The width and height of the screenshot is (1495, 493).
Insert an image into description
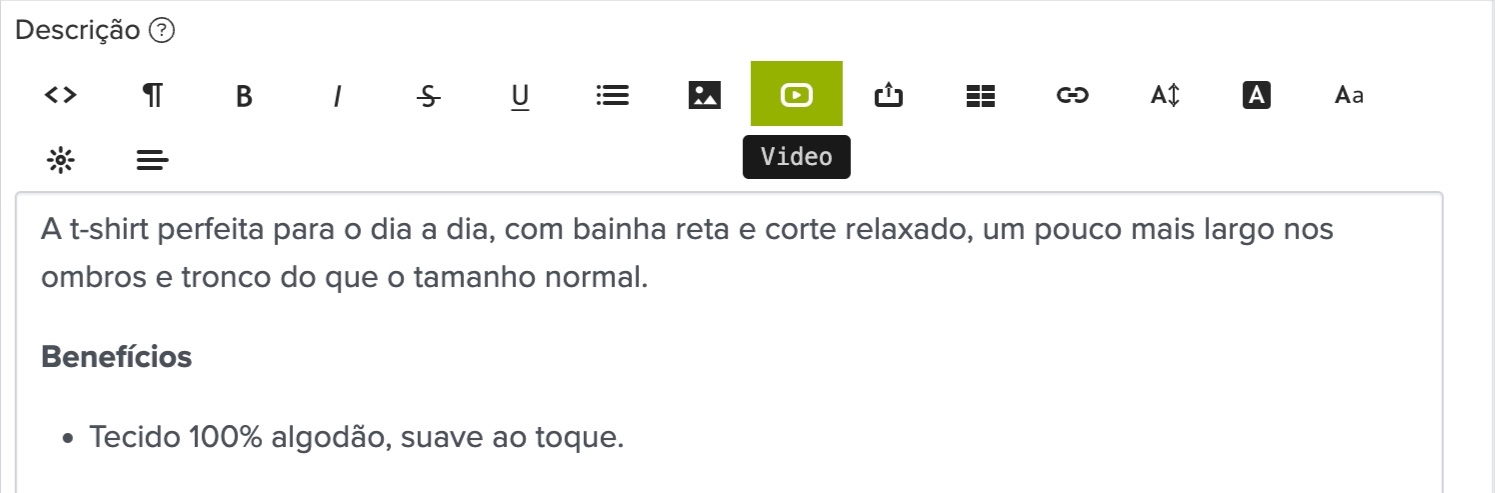pyautogui.click(x=705, y=95)
